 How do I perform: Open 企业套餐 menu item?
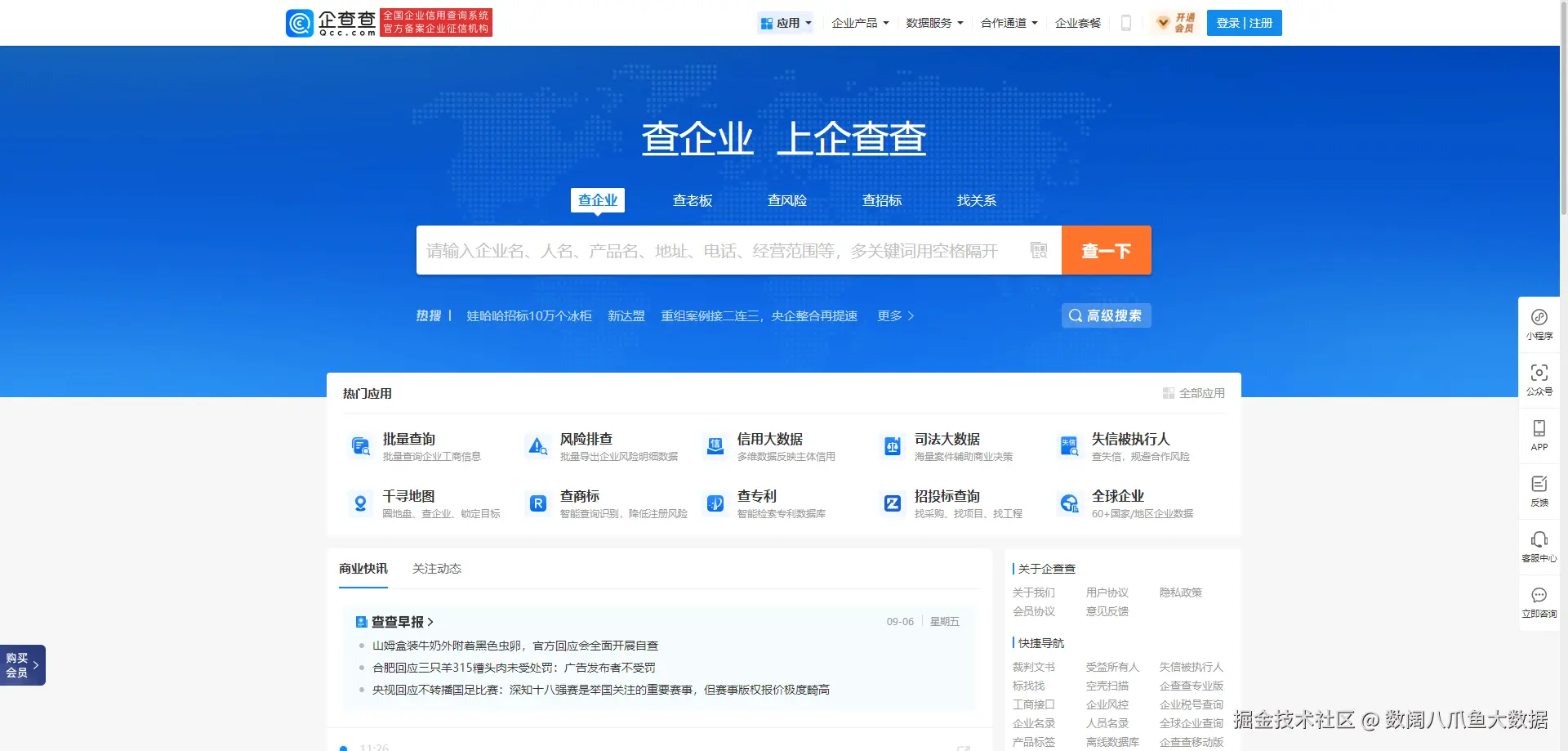pos(1078,23)
